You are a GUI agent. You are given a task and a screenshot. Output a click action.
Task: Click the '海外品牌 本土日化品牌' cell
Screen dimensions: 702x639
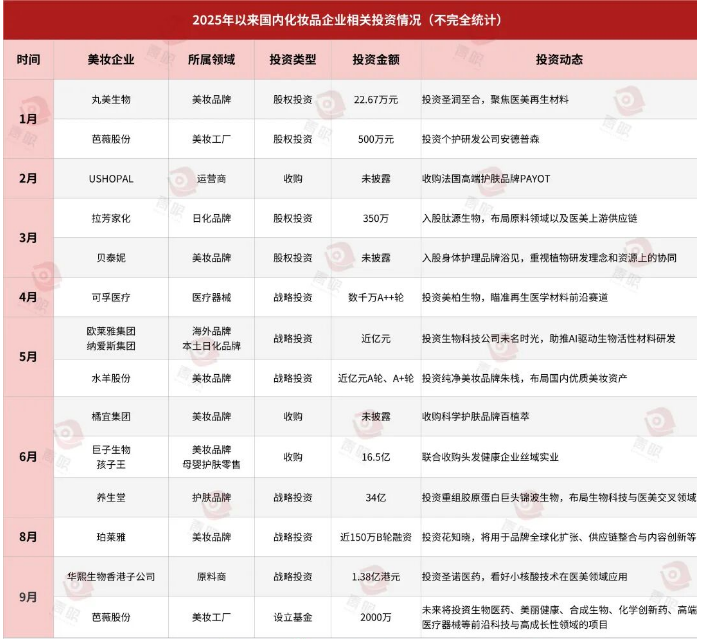point(211,339)
